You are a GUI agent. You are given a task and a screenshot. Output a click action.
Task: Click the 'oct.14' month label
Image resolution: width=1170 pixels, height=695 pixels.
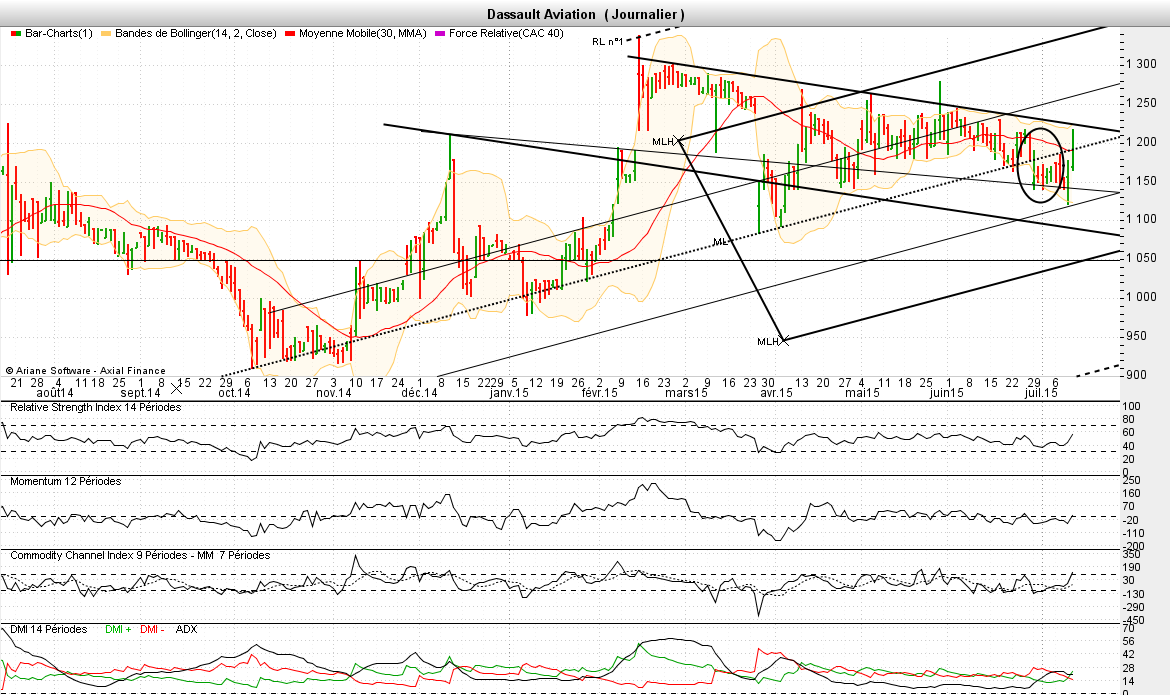click(x=234, y=393)
